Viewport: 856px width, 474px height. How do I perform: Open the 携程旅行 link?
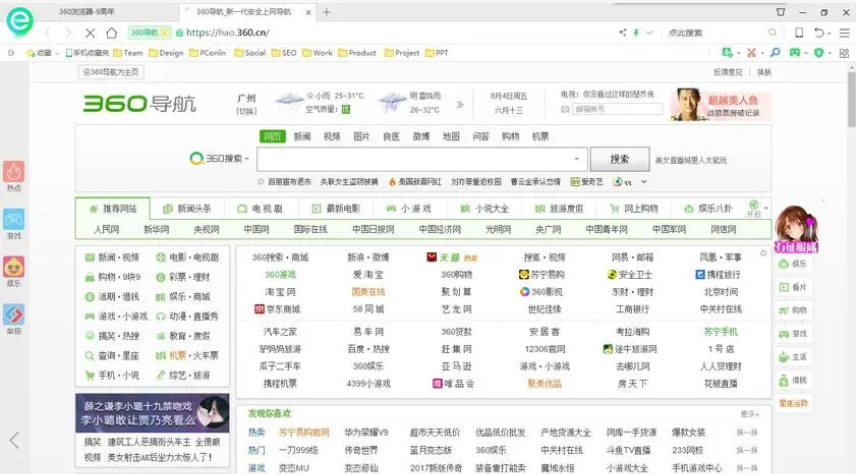pyautogui.click(x=720, y=275)
